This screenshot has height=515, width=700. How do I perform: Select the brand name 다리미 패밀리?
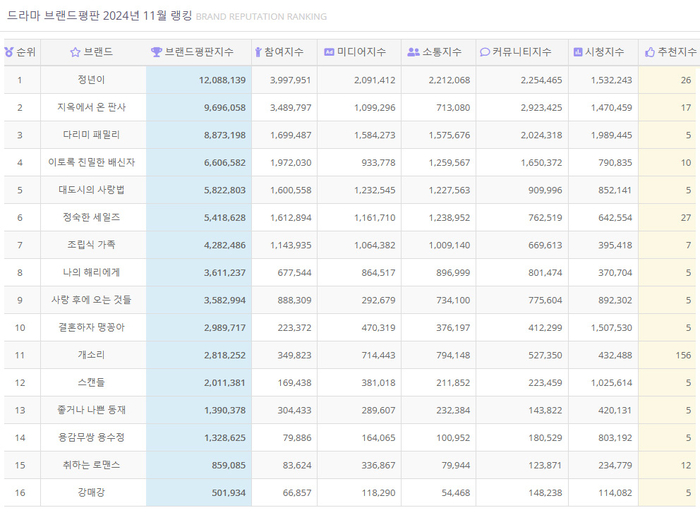point(92,135)
